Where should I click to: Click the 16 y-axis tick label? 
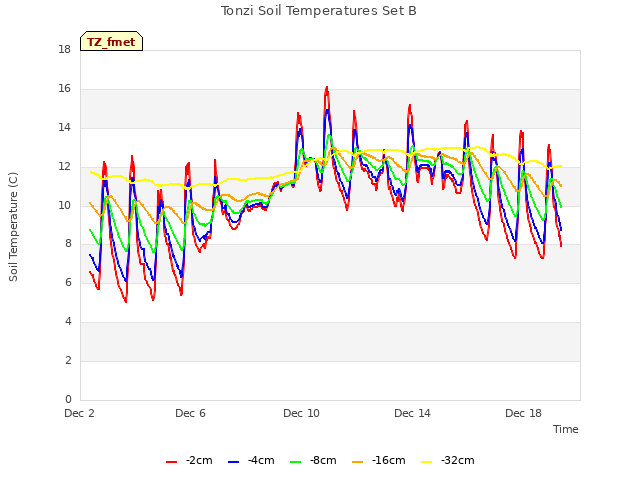point(64,89)
